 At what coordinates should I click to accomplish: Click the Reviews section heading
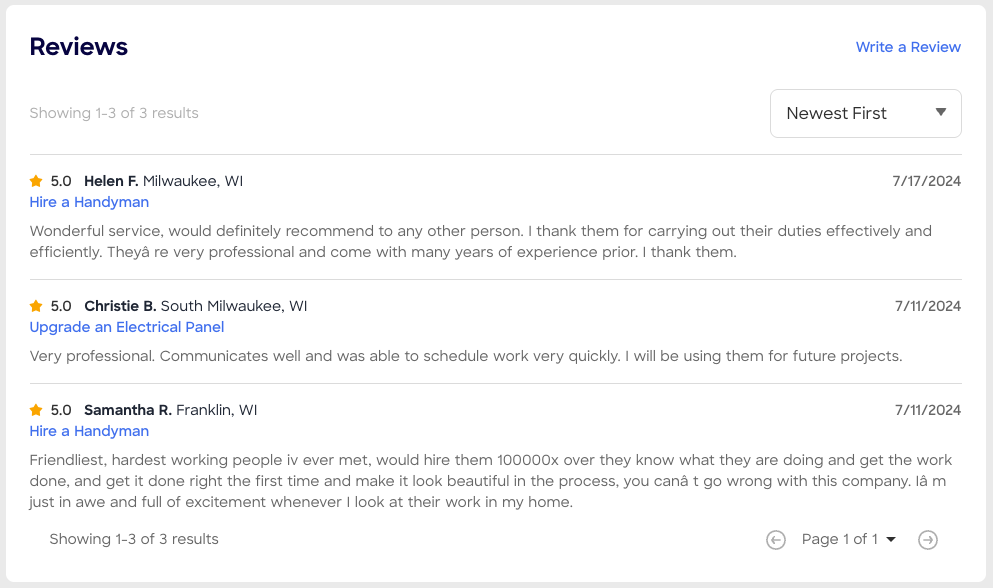point(79,46)
